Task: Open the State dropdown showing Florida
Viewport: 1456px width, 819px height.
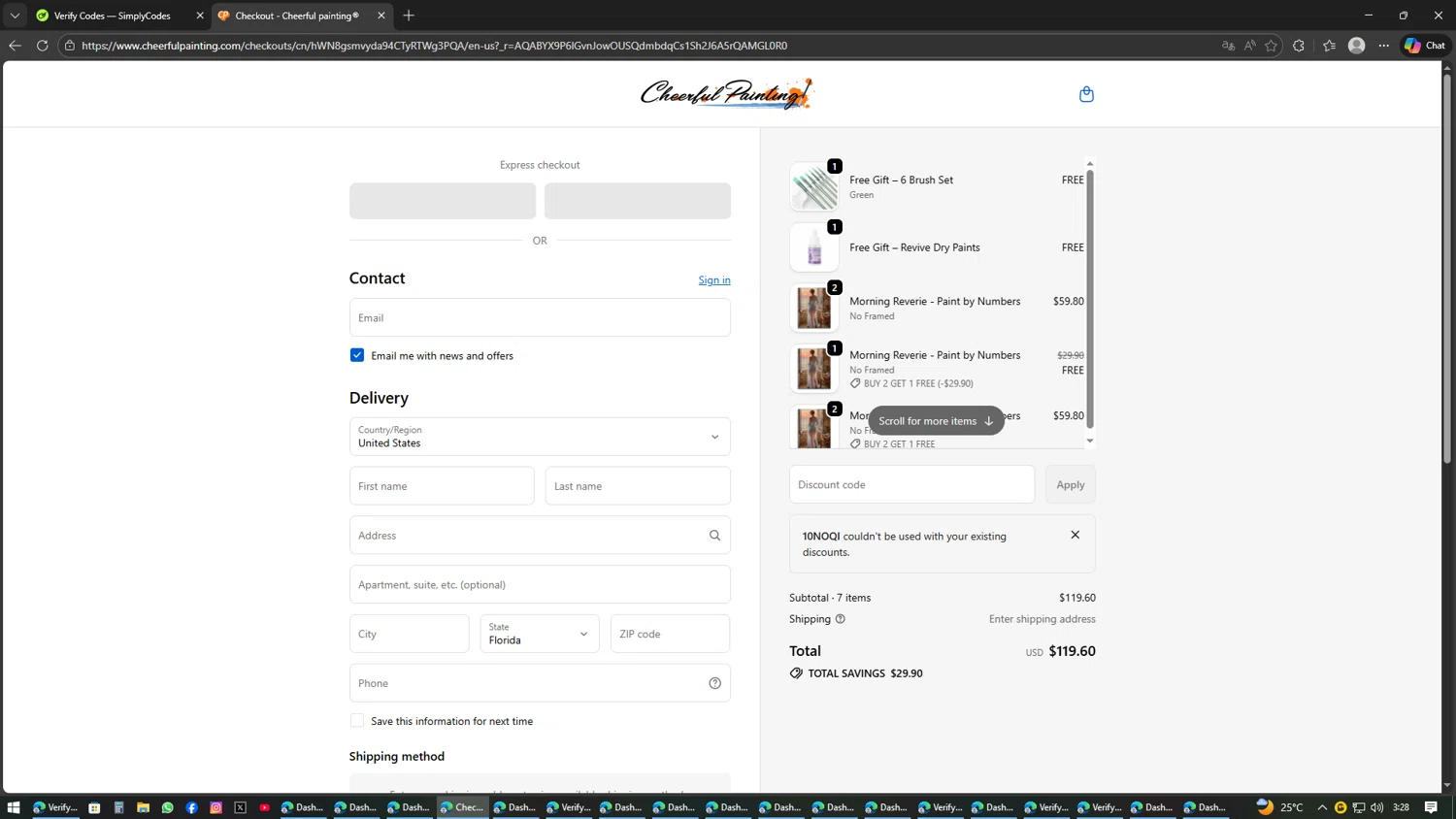Action: pyautogui.click(x=540, y=634)
